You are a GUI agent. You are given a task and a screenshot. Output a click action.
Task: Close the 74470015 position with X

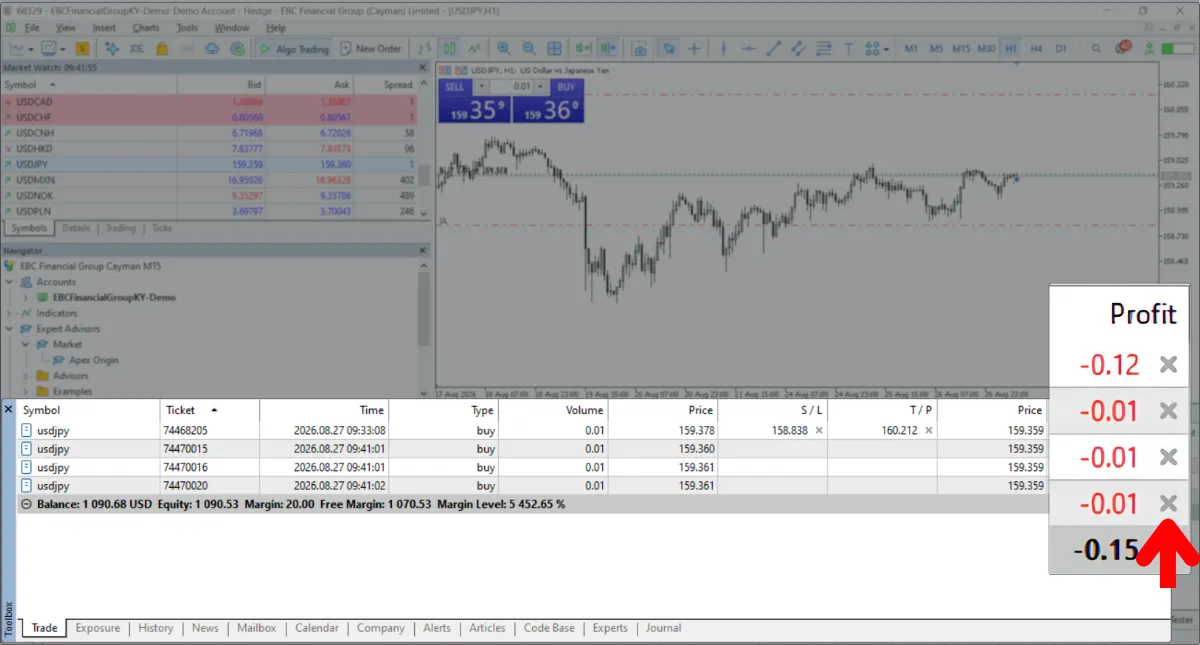(x=1168, y=411)
